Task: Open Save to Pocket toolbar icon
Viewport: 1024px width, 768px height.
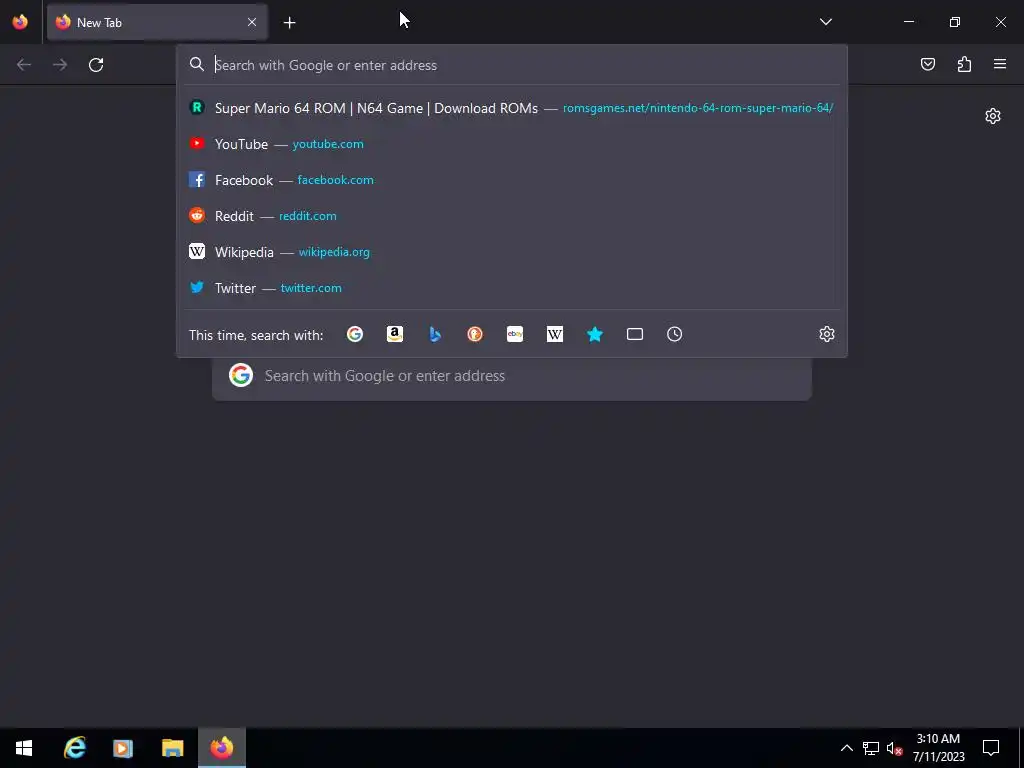Action: pos(928,64)
